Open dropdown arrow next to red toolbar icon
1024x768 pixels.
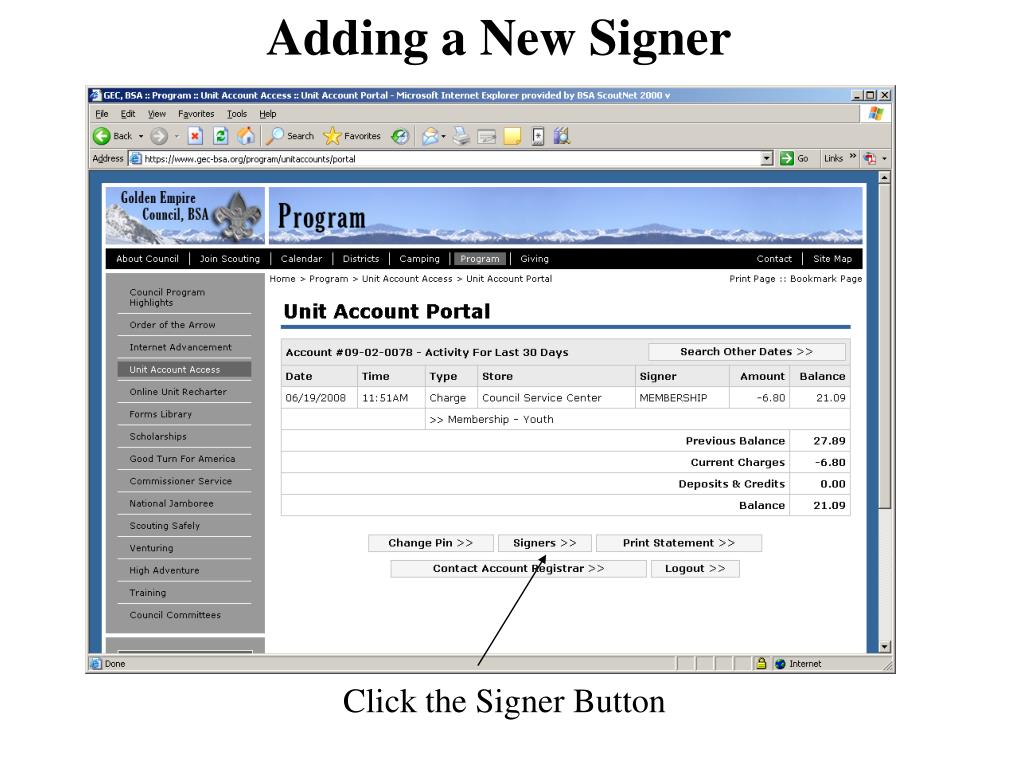coord(884,159)
